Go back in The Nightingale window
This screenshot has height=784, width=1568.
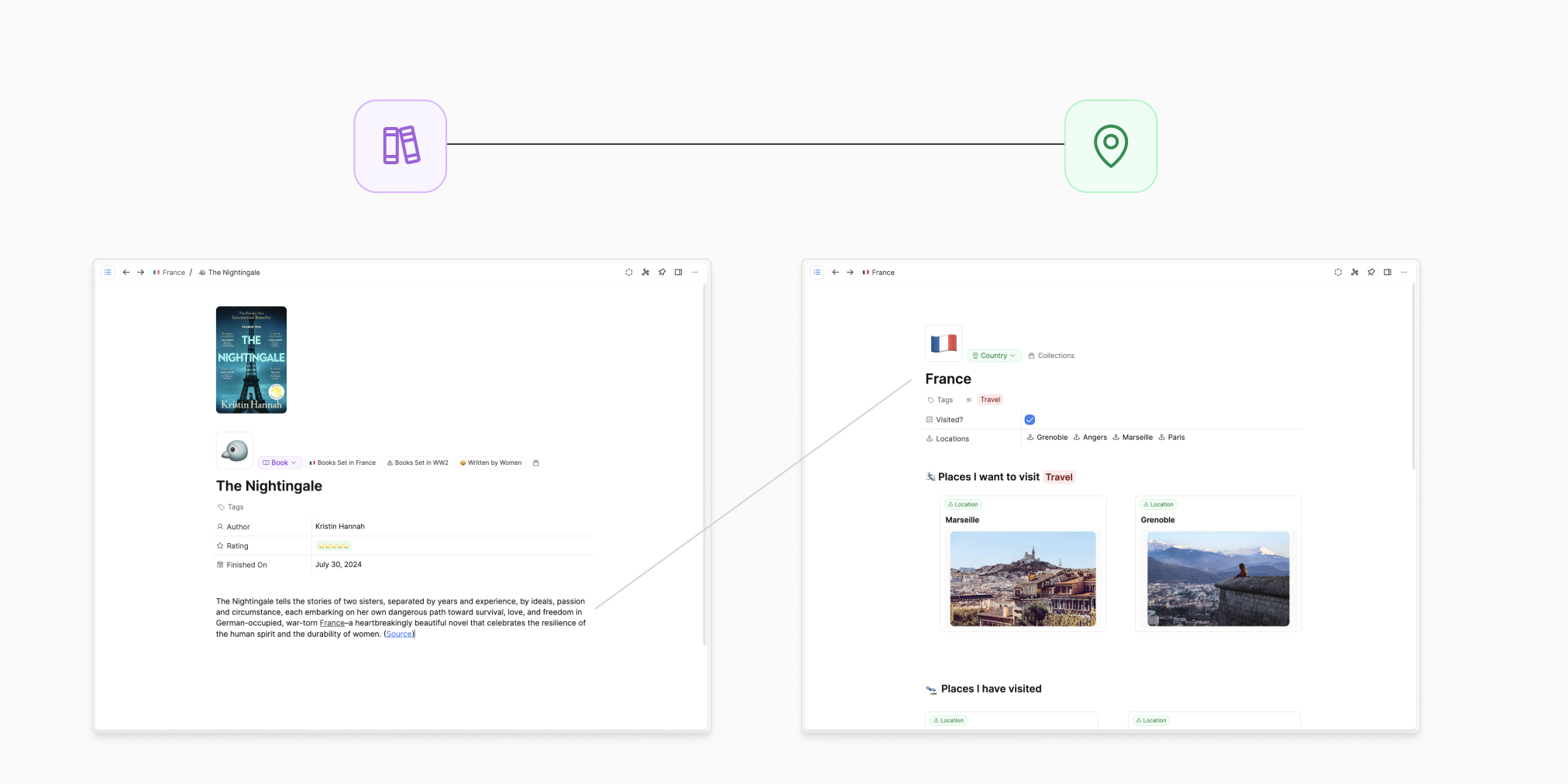tap(126, 272)
